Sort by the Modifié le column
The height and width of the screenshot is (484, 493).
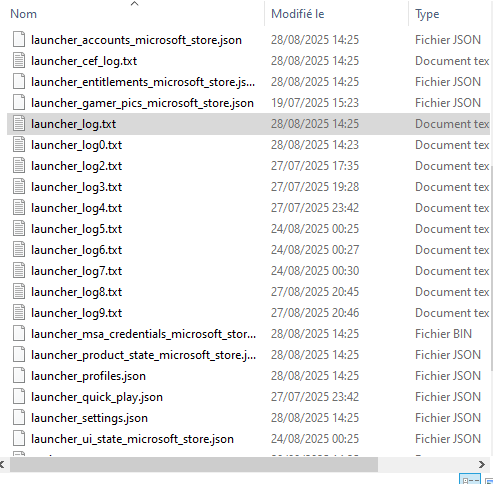pyautogui.click(x=298, y=14)
